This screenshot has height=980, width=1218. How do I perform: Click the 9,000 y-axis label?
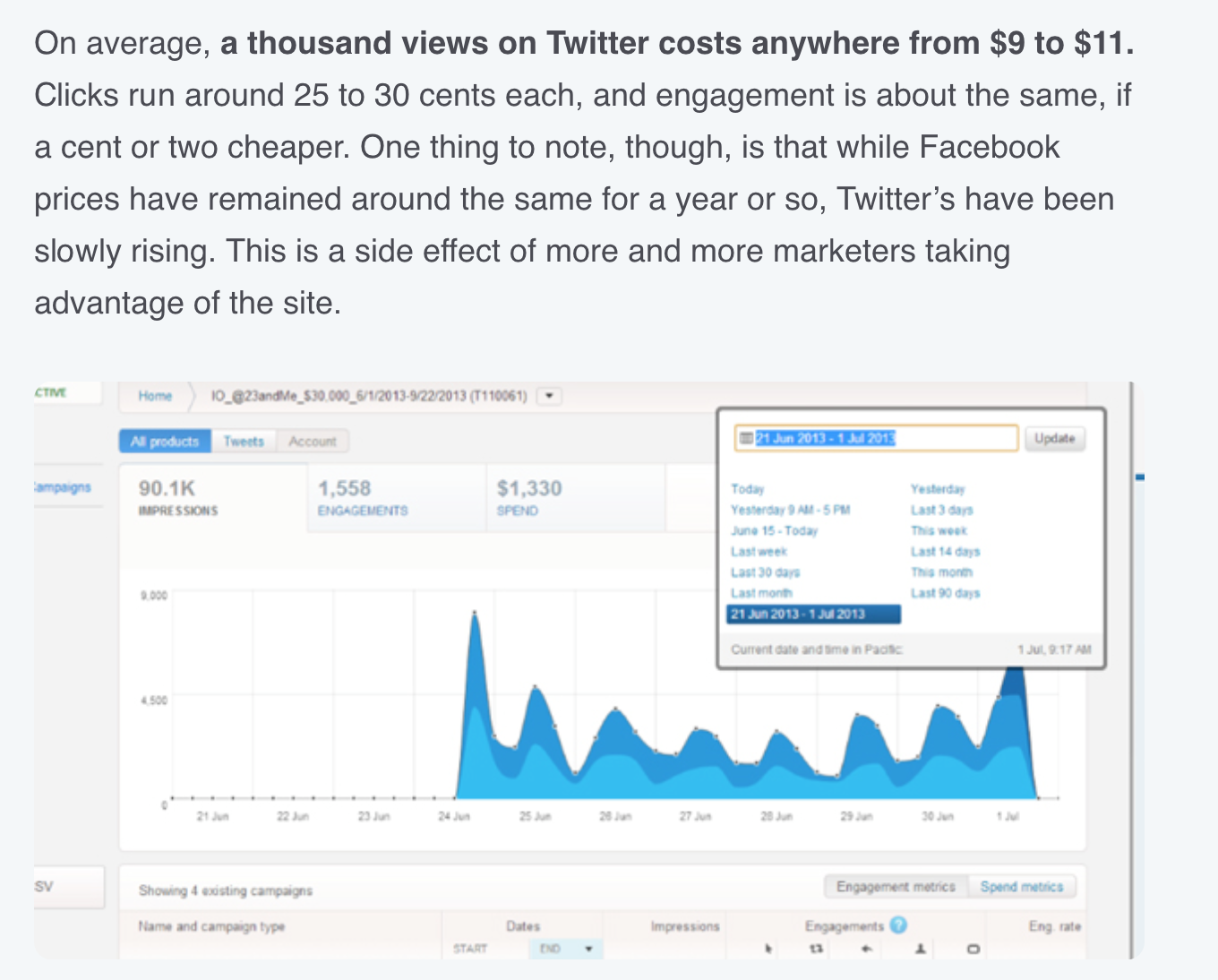pos(154,595)
